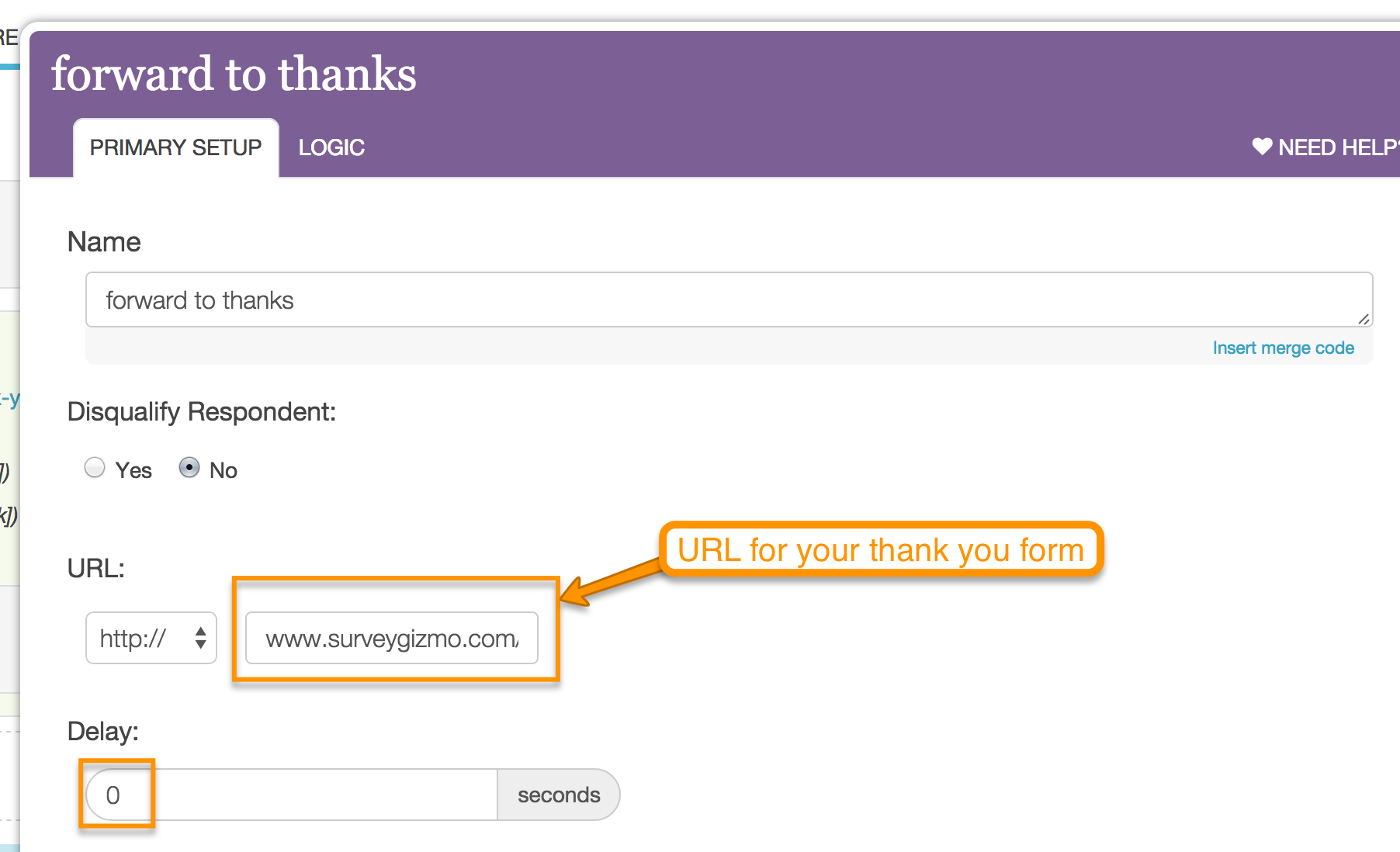1400x852 pixels.
Task: Click the resize grip of the Name textarea
Action: click(x=1364, y=319)
